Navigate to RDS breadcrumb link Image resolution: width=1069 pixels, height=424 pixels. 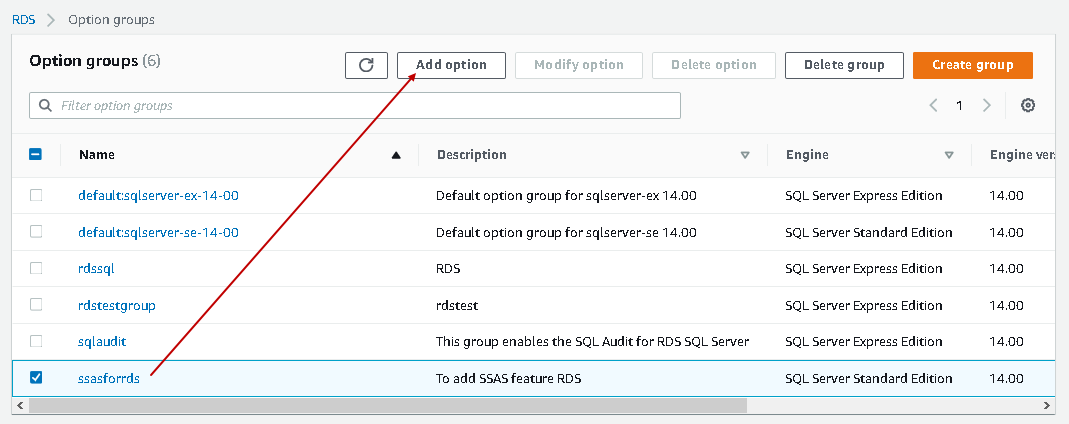coord(23,19)
